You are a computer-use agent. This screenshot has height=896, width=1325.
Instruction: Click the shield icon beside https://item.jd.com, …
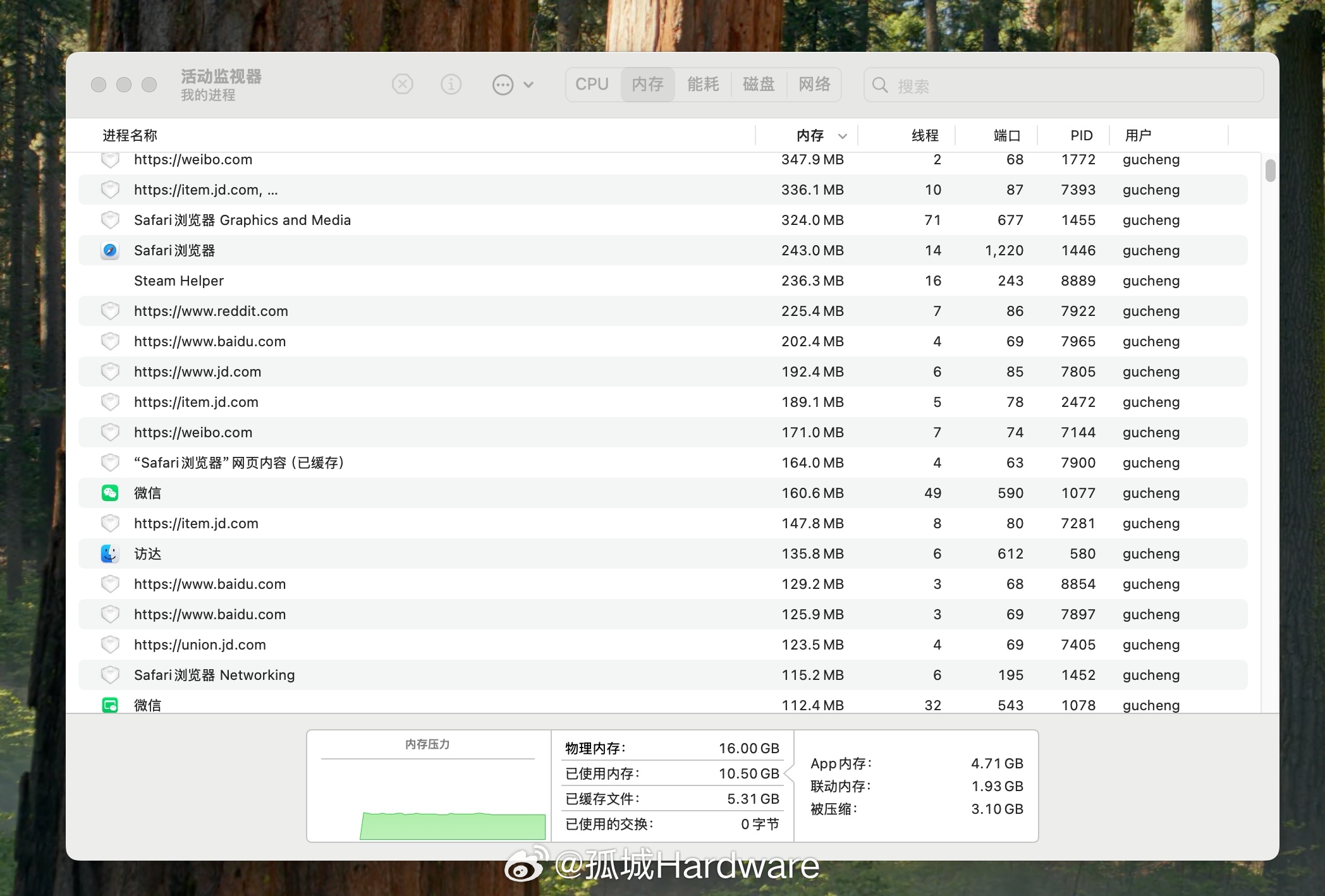click(110, 190)
